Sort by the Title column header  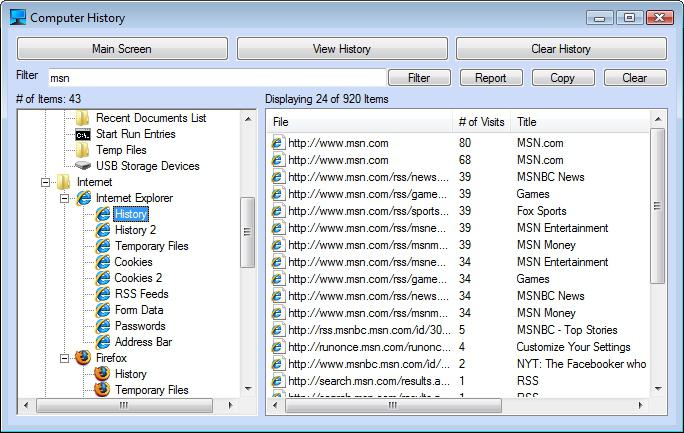tap(580, 122)
